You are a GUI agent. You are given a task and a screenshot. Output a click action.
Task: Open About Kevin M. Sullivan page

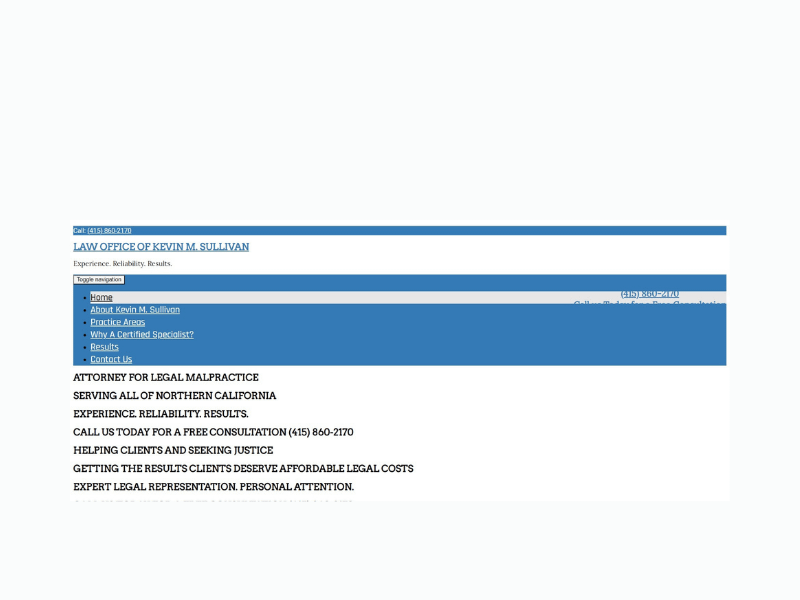point(135,310)
